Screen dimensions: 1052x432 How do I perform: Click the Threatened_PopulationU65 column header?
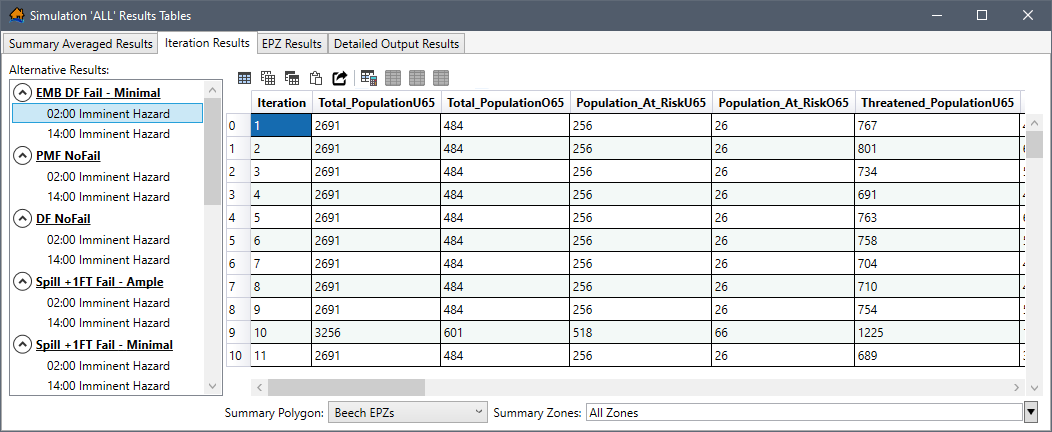pyautogui.click(x=937, y=103)
